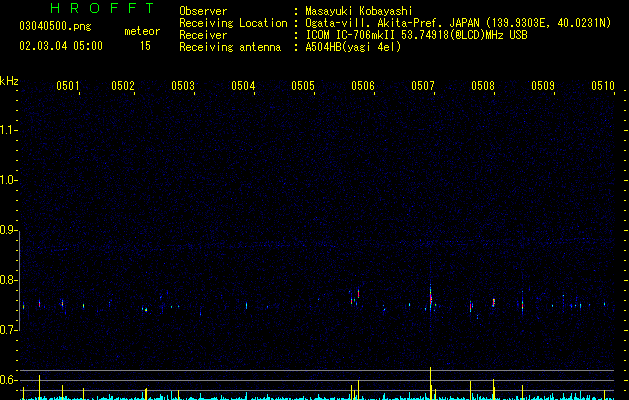Click the observer name Masayuki Kobayashi
Image resolution: width=629 pixels, height=400 pixels.
[x=359, y=11]
